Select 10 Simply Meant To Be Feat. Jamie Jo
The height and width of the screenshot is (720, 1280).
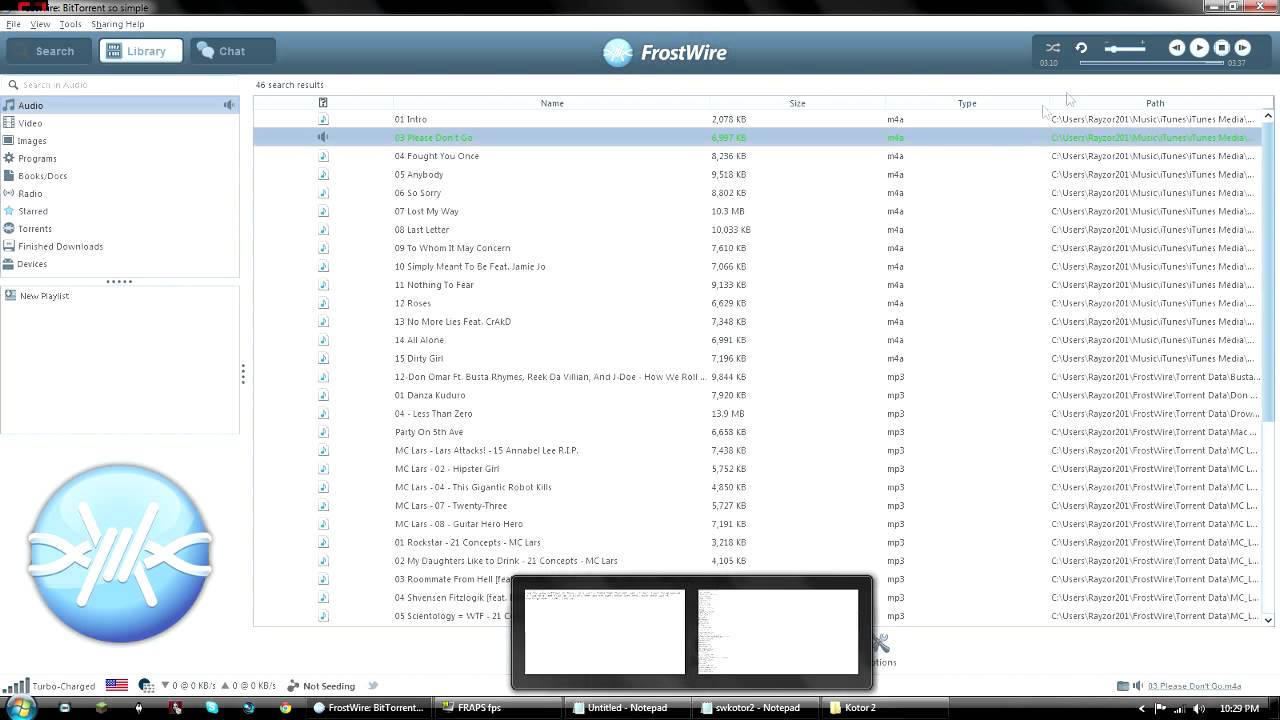tap(758, 266)
